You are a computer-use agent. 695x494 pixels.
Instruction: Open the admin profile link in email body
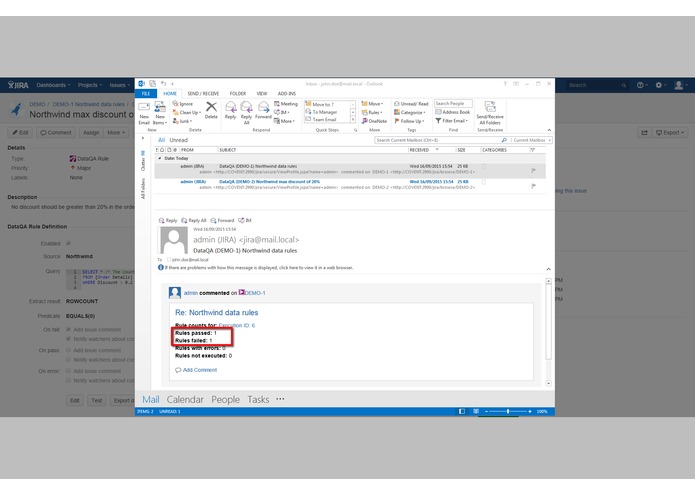click(191, 293)
